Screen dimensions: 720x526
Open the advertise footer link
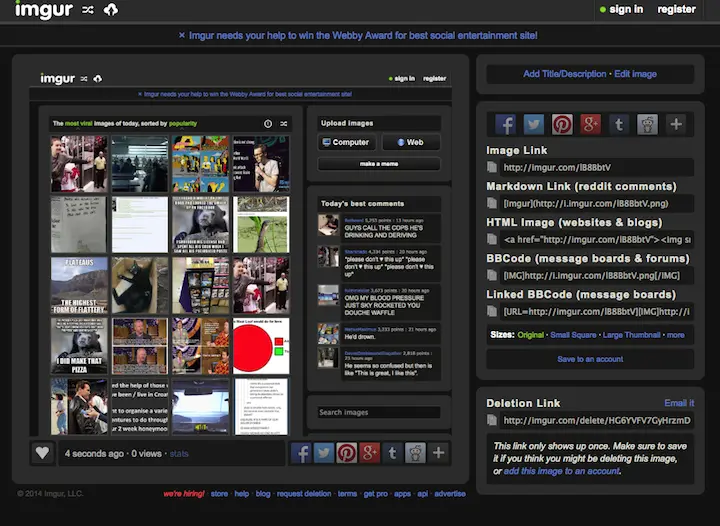point(450,494)
